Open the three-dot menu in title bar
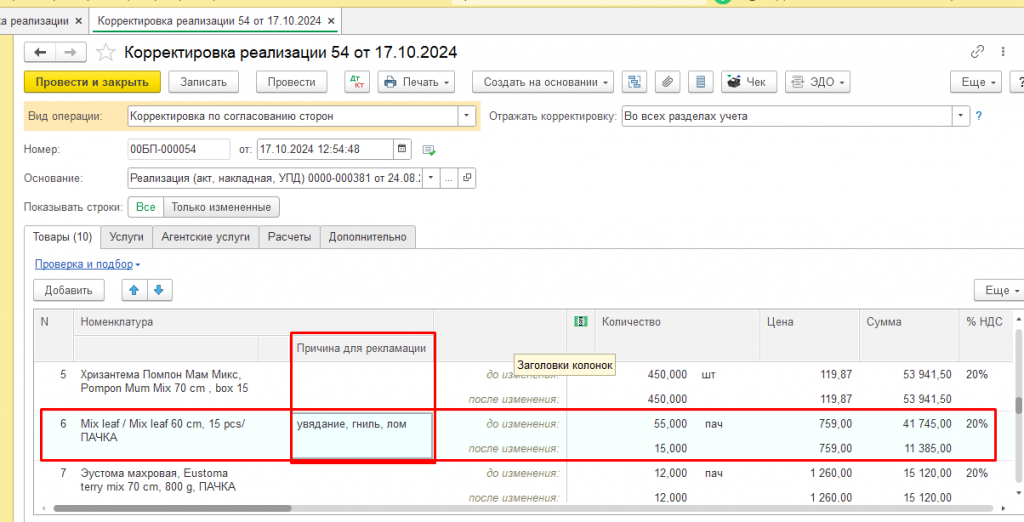Viewport: 1024px width, 522px height. (x=1002, y=52)
